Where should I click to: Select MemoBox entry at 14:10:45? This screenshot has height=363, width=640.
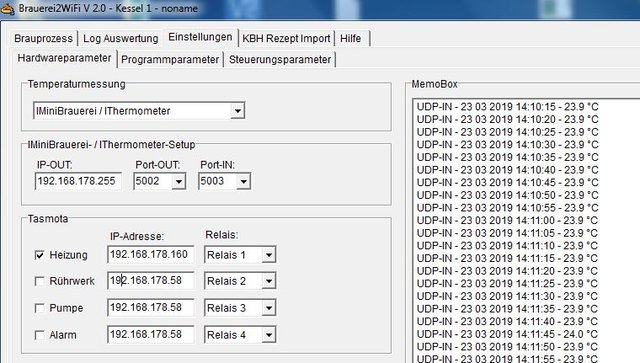click(507, 183)
